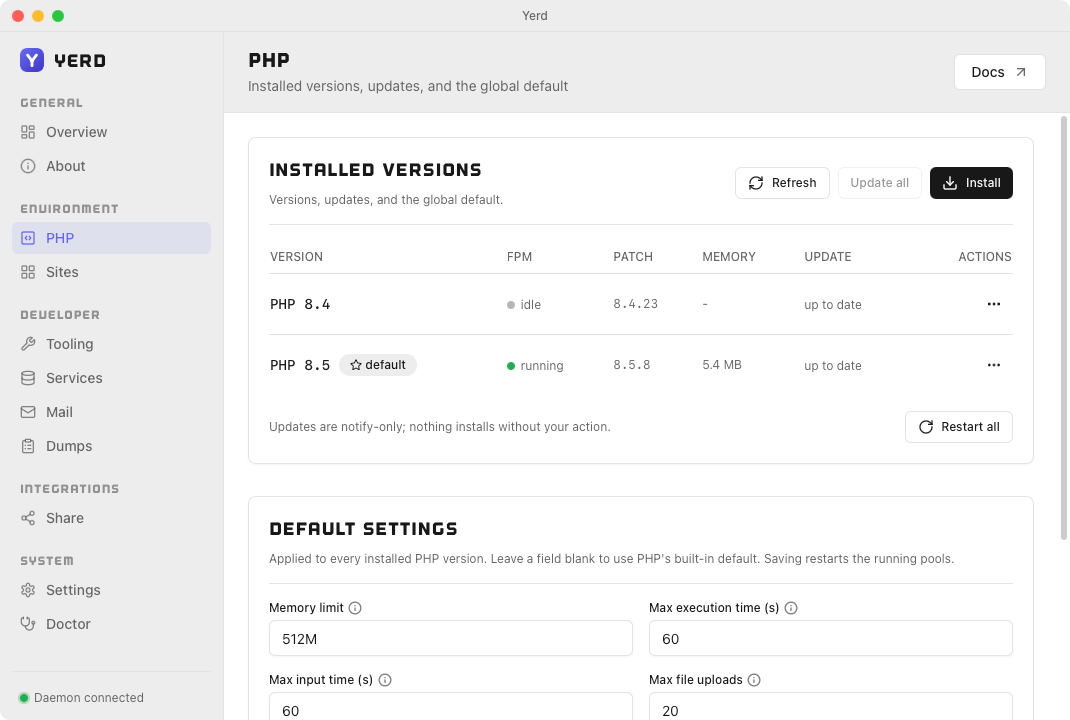Click the patch value 8.4.23
Viewport: 1070px width, 720px height.
click(x=635, y=304)
